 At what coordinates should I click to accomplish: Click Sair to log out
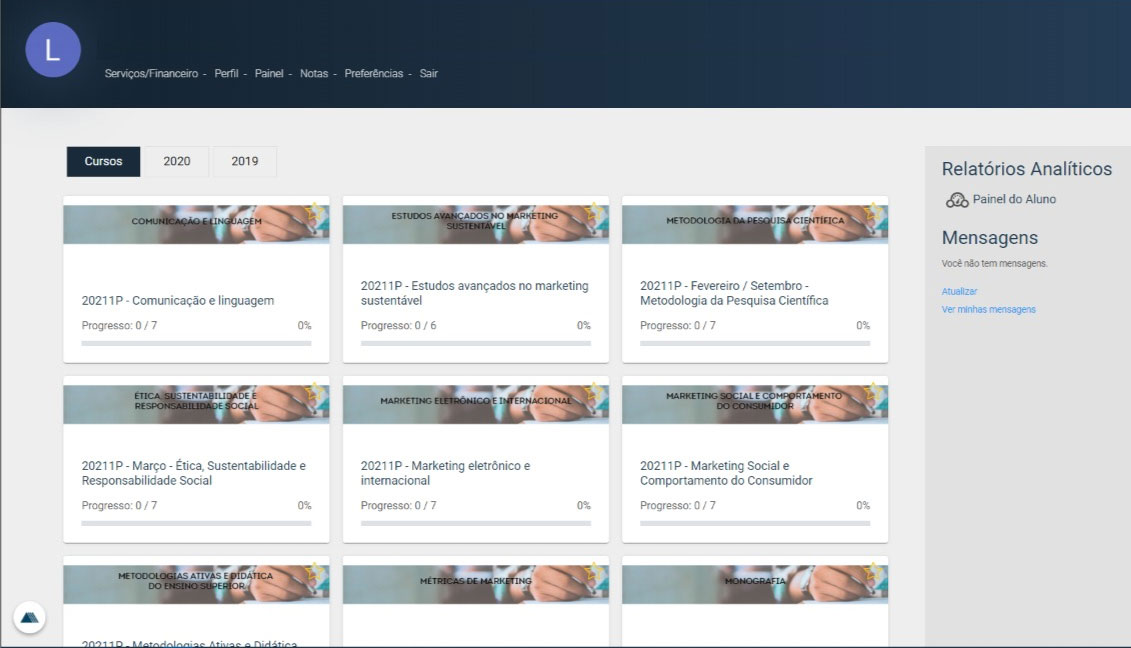click(x=428, y=74)
